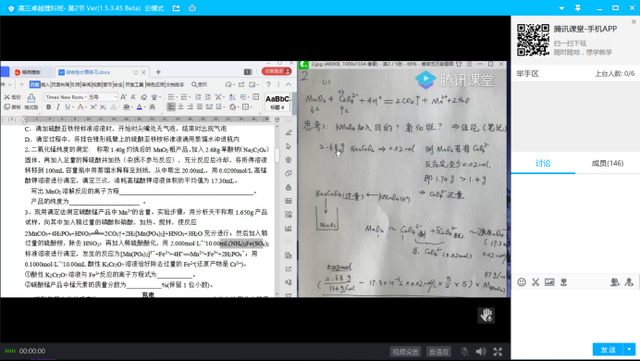
Task: Open the title bar menu dropdown arrow
Action: 562,8
